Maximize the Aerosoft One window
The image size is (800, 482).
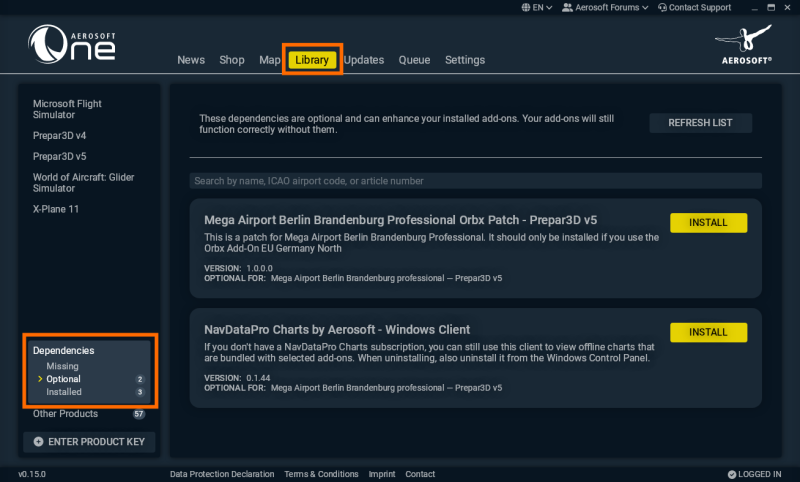click(x=771, y=8)
